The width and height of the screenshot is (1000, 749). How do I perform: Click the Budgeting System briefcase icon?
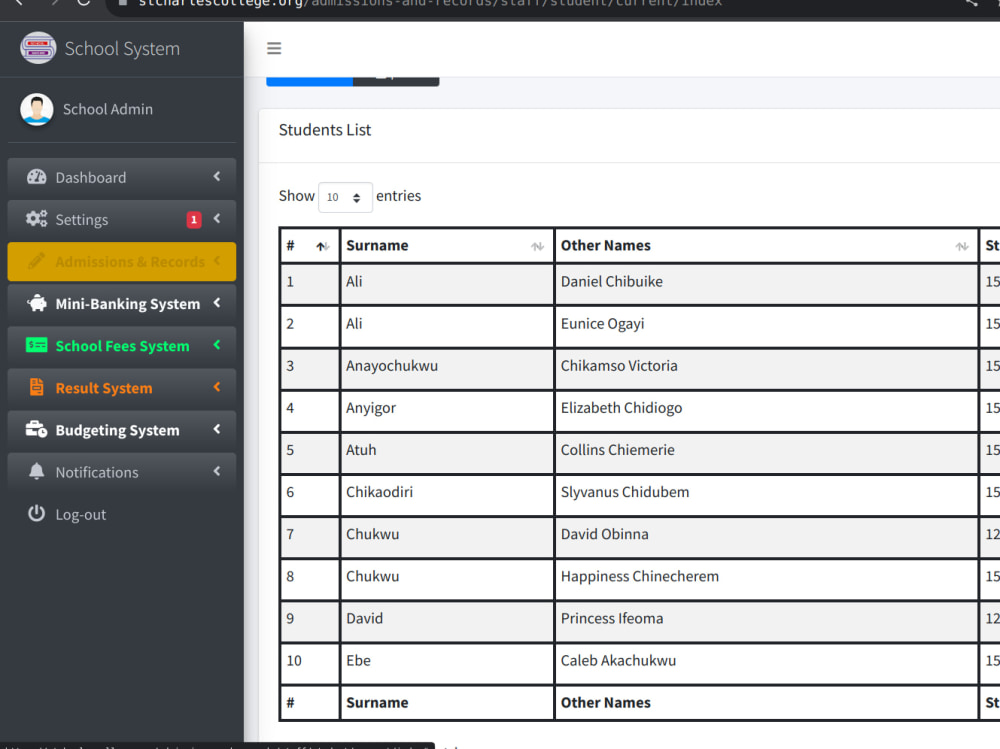pyautogui.click(x=36, y=429)
